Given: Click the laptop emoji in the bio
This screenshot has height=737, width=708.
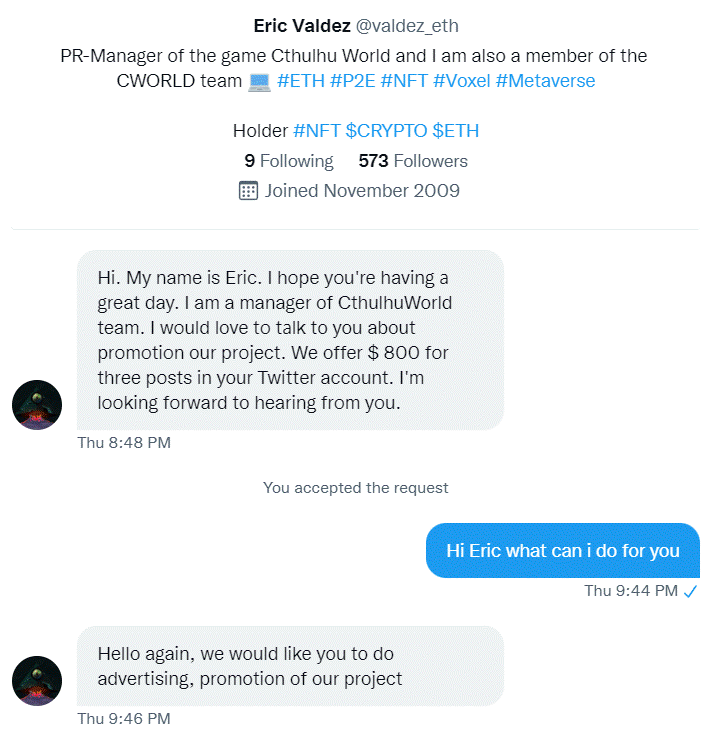Looking at the screenshot, I should tap(260, 82).
